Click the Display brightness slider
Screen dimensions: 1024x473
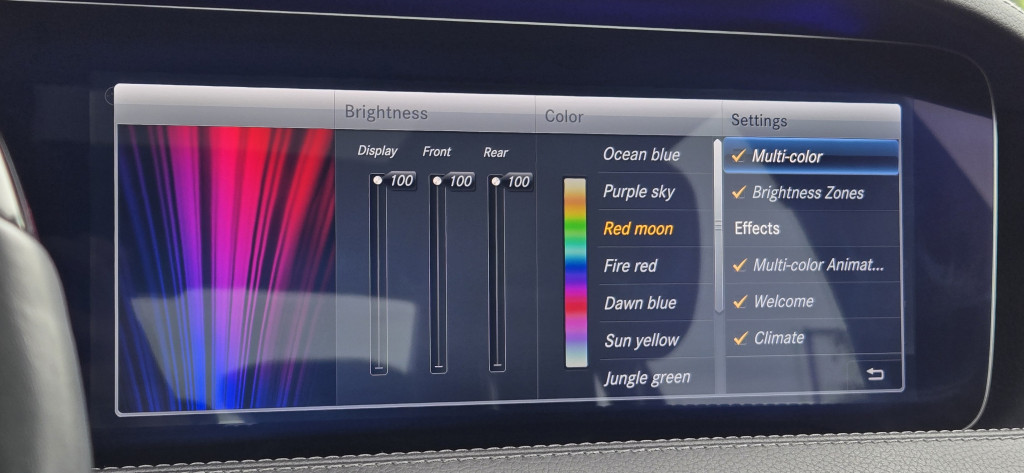(x=379, y=274)
